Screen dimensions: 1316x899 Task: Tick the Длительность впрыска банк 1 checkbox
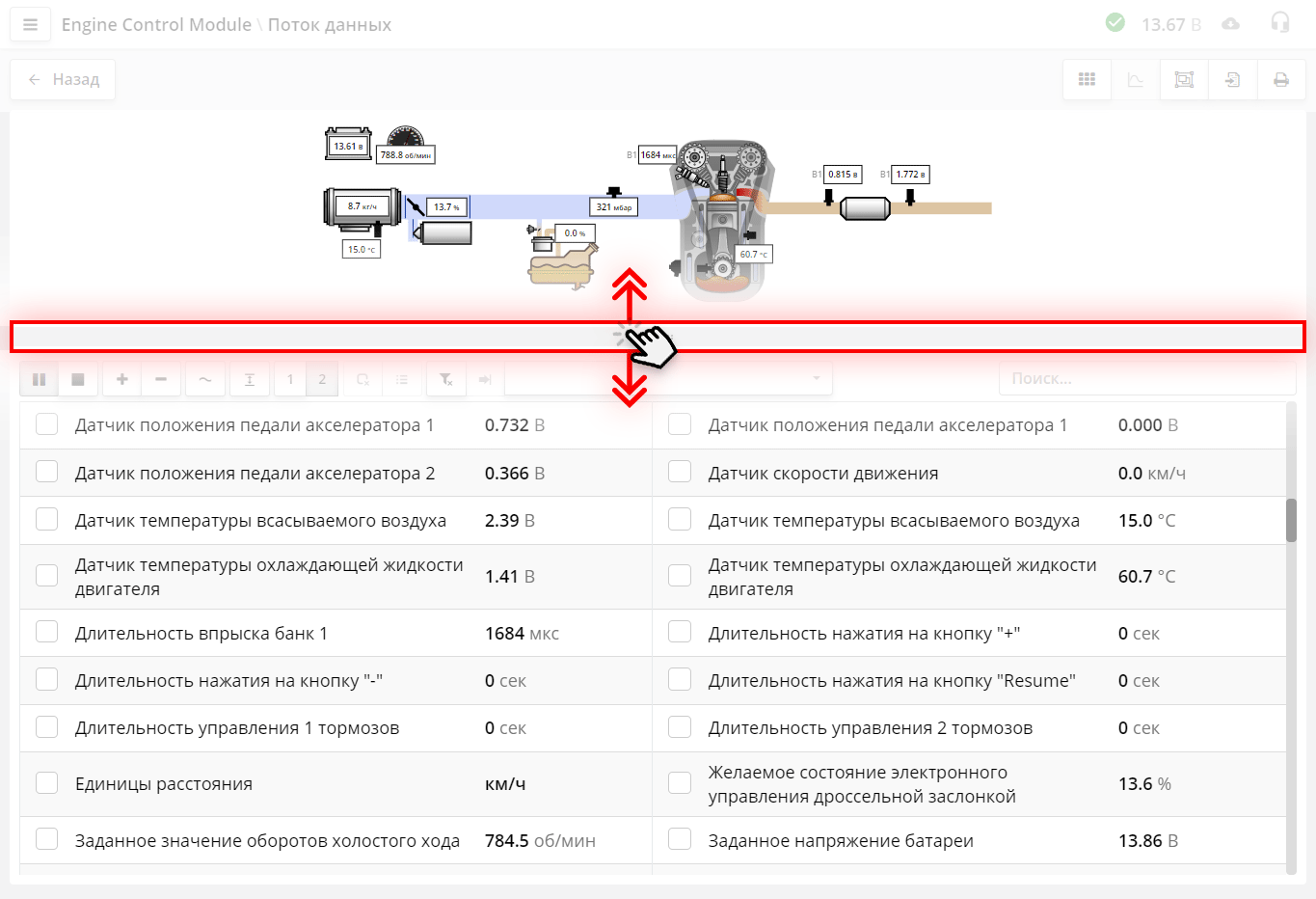(46, 633)
